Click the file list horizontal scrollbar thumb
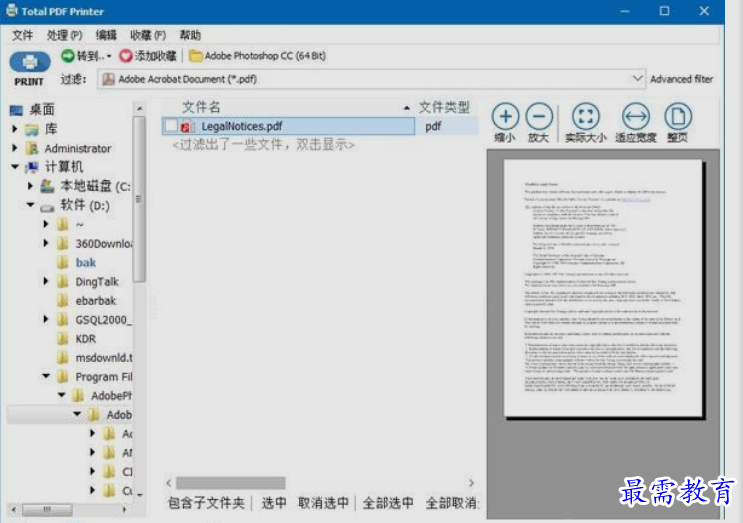This screenshot has width=743, height=523. pos(231,483)
